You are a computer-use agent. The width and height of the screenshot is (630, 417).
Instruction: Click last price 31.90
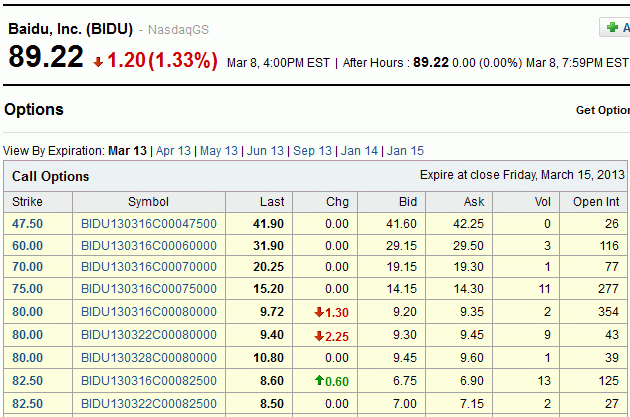(x=268, y=245)
